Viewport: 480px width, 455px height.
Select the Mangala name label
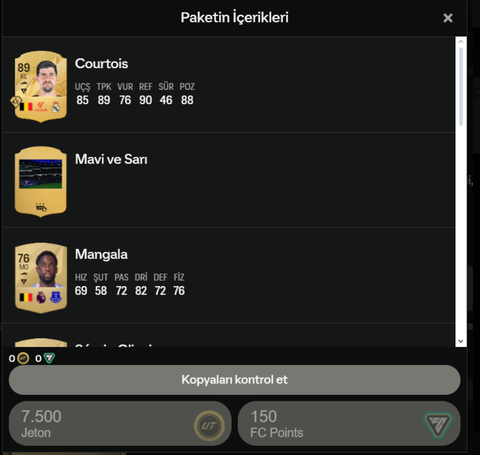101,254
